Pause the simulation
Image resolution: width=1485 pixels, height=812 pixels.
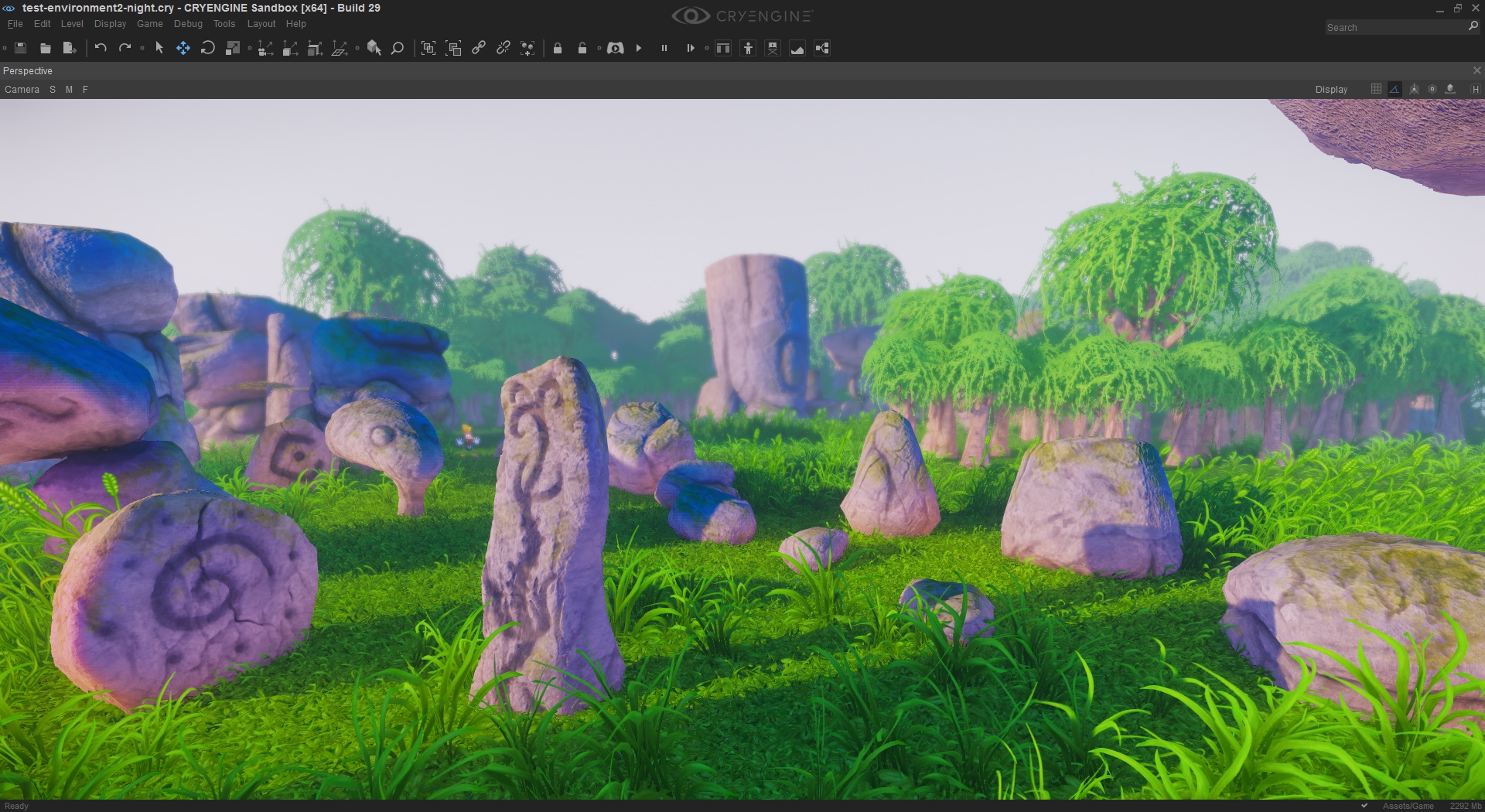pyautogui.click(x=664, y=48)
